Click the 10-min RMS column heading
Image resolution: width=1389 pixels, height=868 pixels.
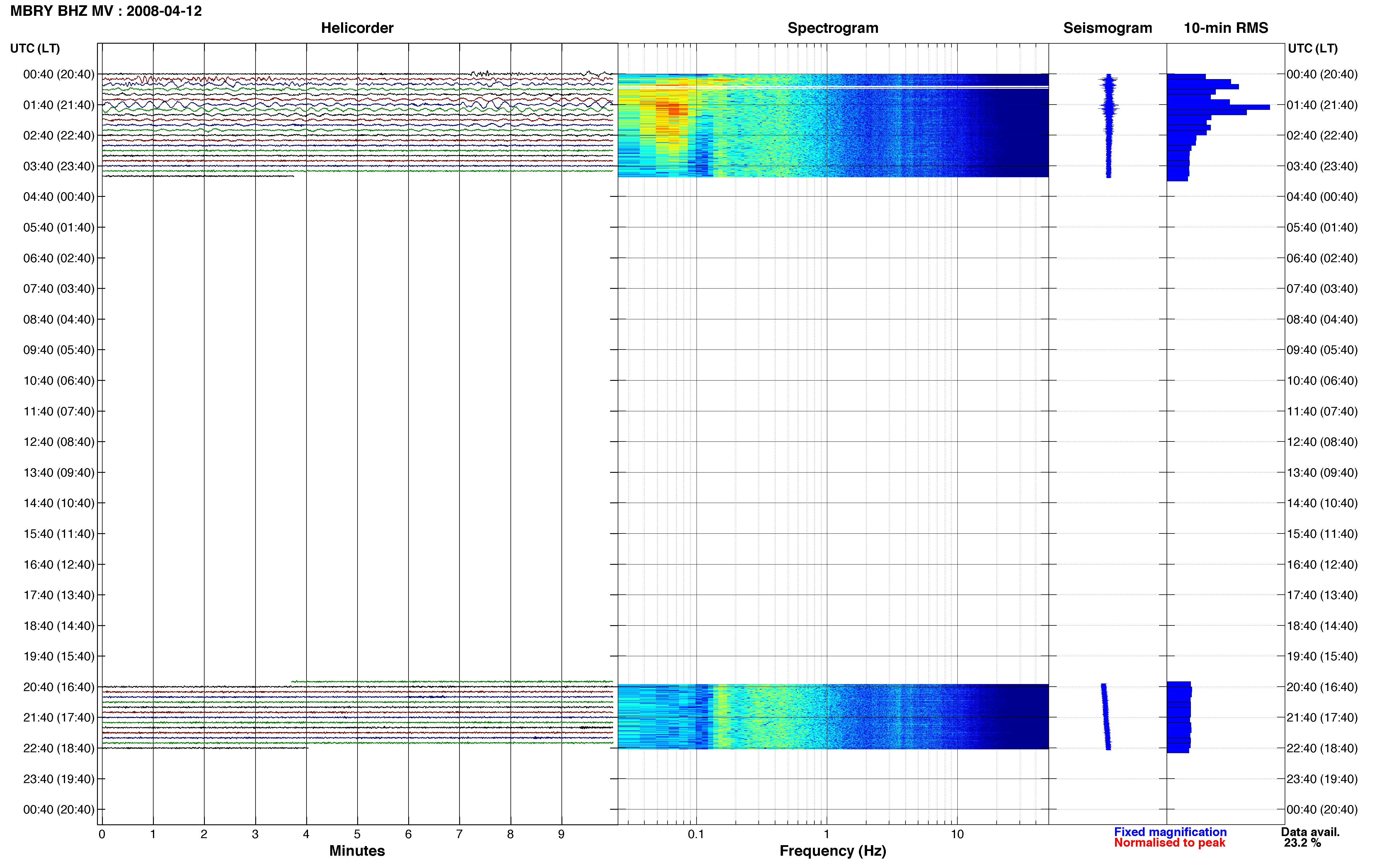1225,28
